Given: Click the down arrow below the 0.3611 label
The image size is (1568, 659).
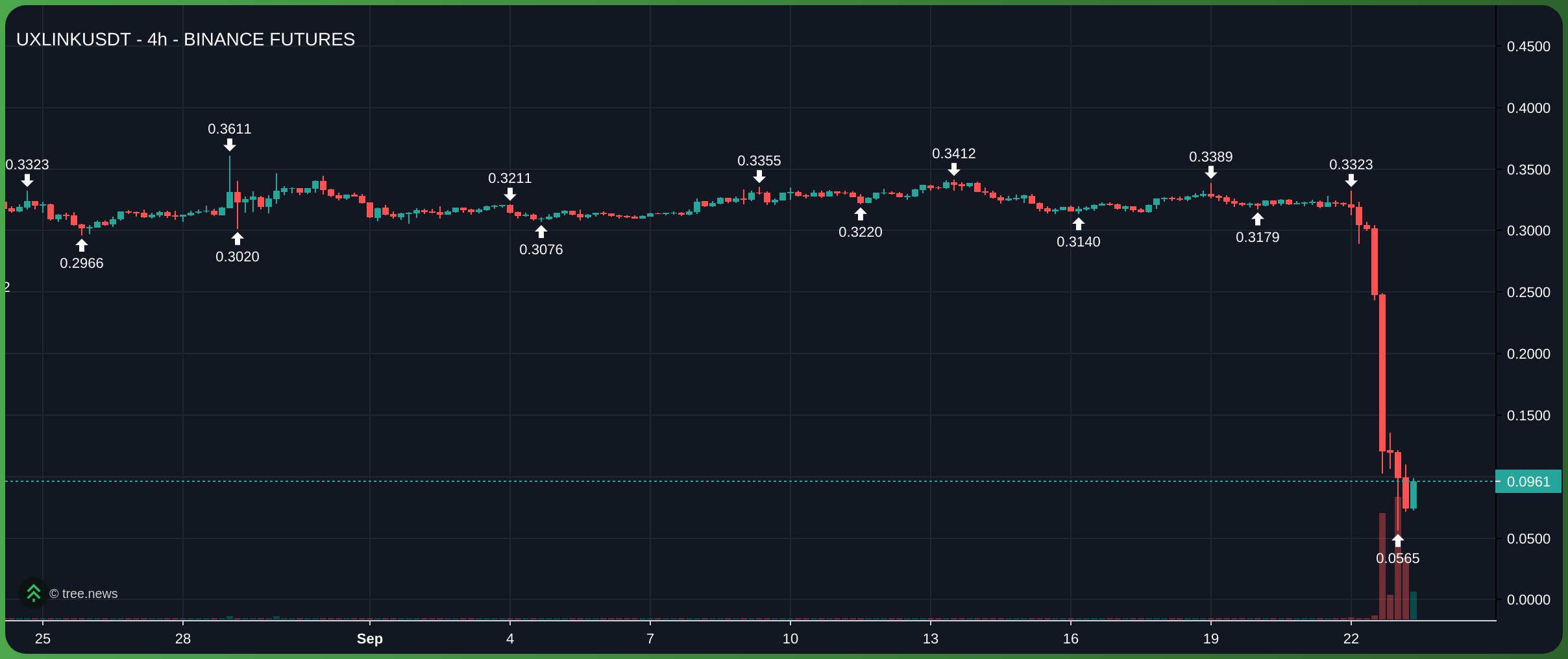Looking at the screenshot, I should point(230,145).
